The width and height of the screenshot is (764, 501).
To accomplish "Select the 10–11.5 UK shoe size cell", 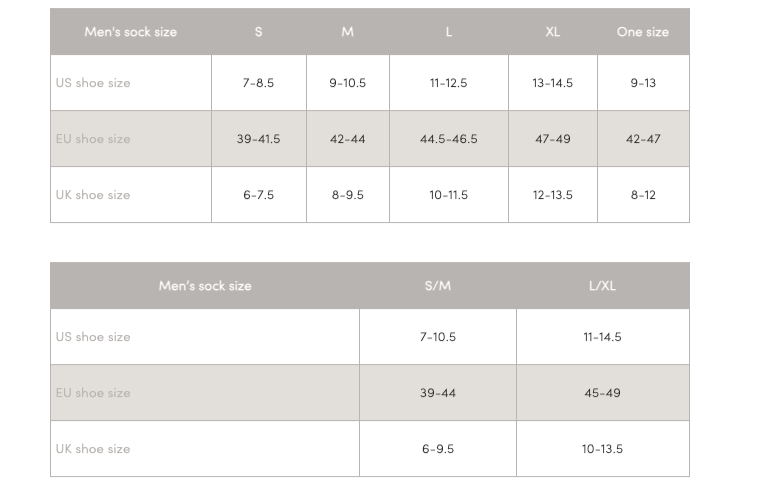I will click(449, 195).
